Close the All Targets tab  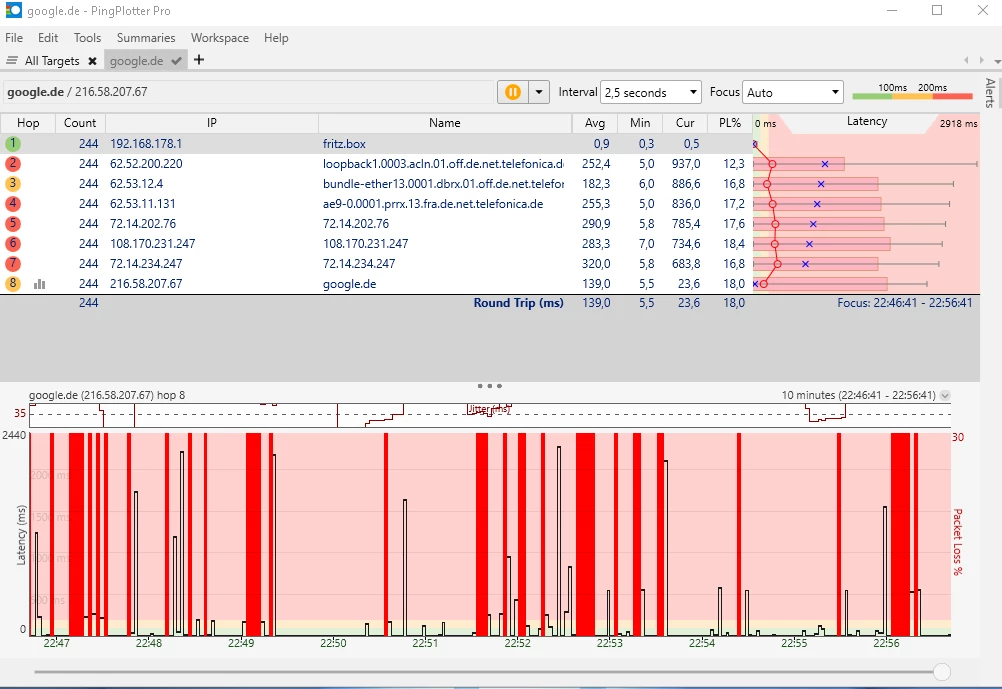click(92, 61)
